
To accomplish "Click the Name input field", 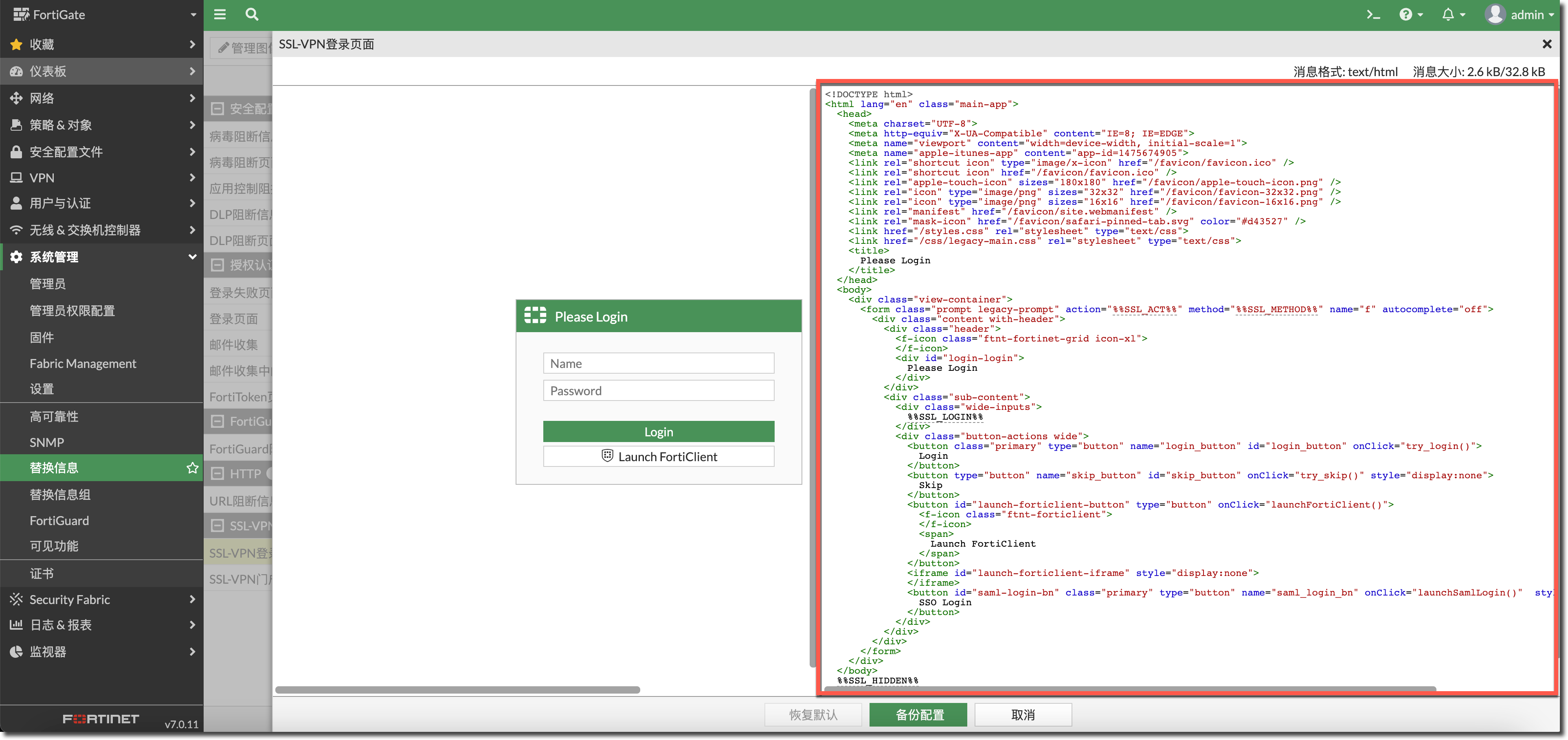I will pos(658,363).
